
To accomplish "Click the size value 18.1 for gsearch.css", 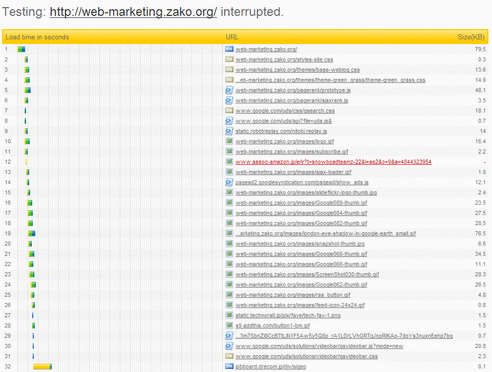I will [x=480, y=111].
